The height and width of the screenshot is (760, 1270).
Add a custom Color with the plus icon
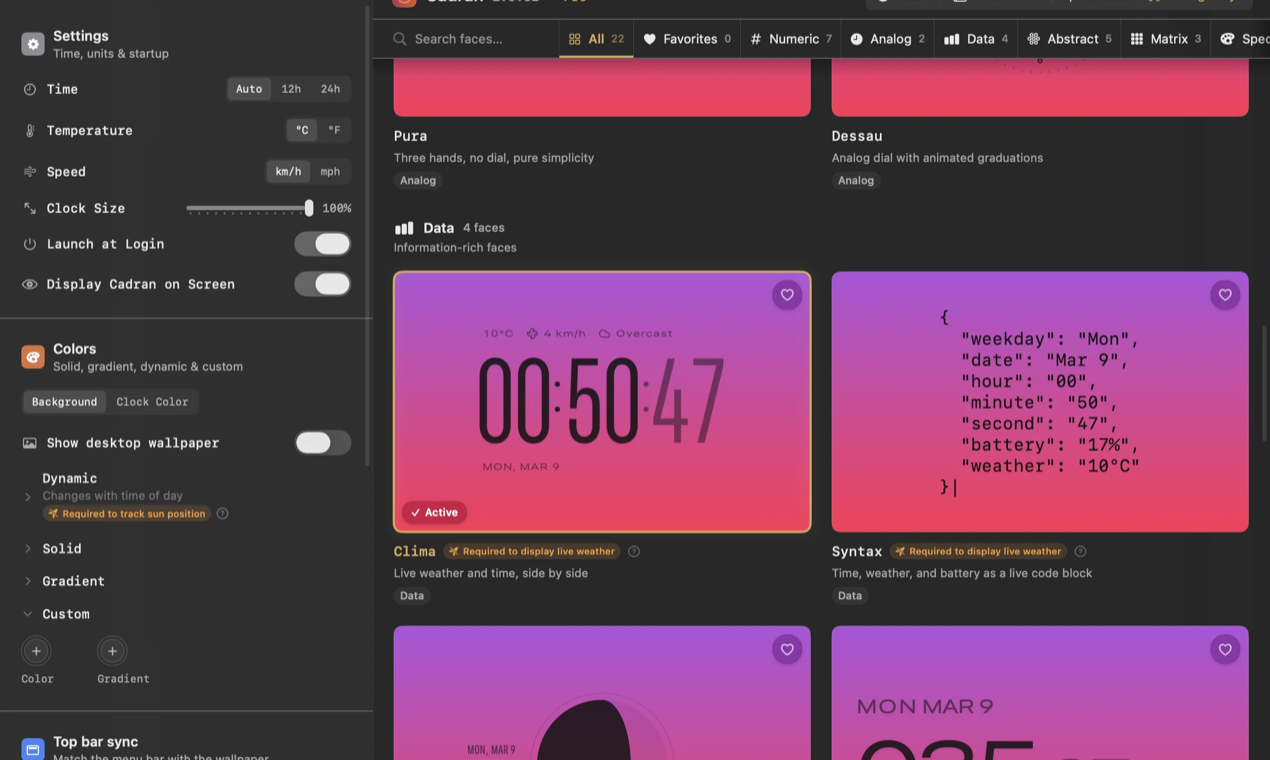[36, 651]
